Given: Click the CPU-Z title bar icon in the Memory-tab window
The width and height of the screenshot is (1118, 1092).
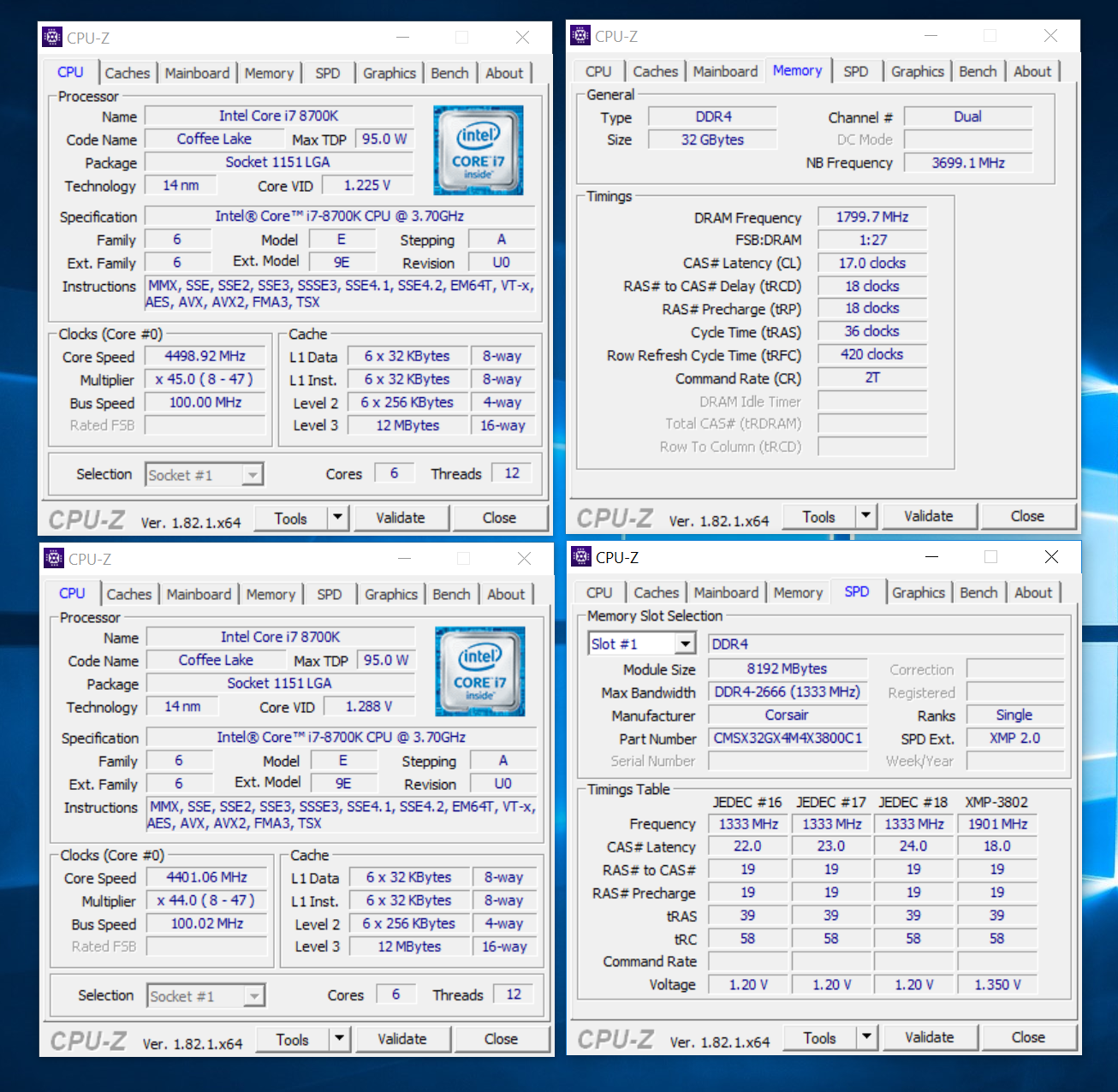Looking at the screenshot, I should tap(580, 35).
